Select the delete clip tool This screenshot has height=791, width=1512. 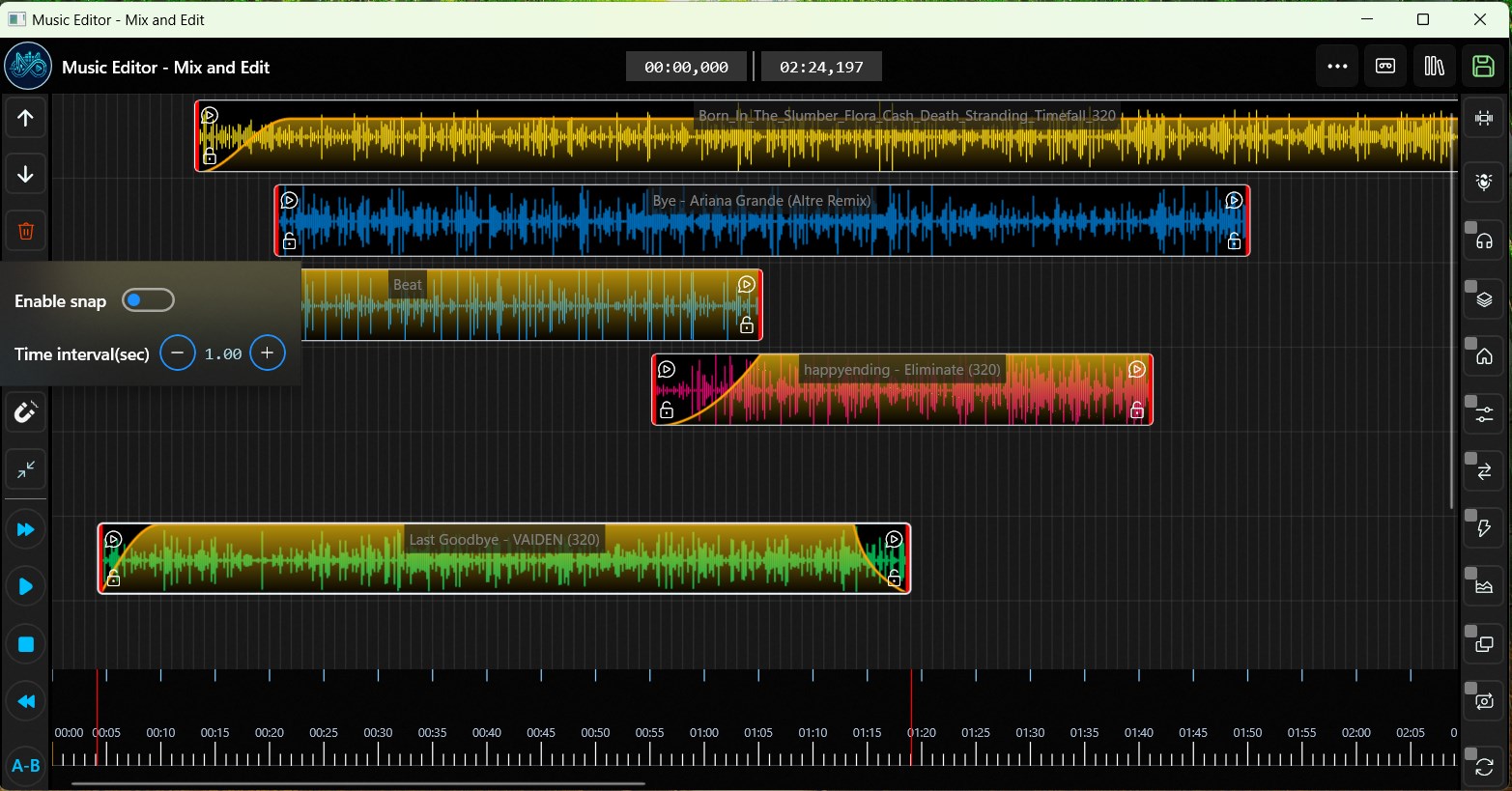[25, 231]
